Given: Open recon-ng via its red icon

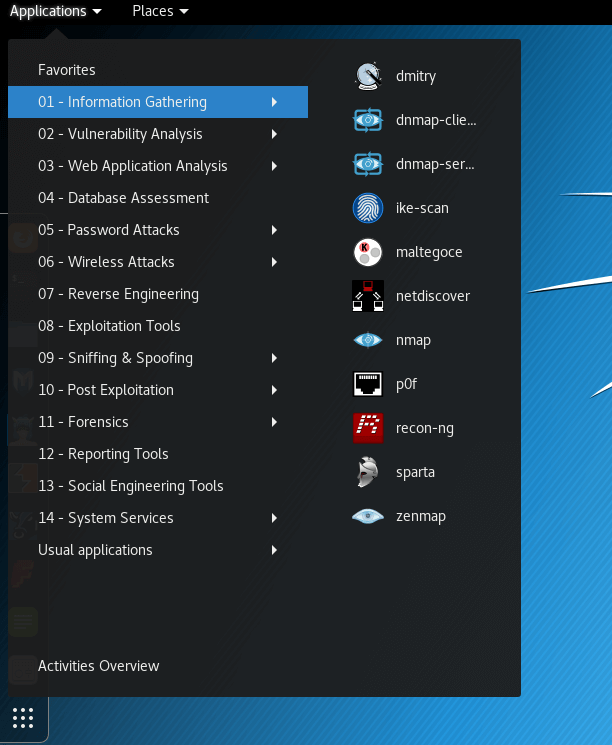Looking at the screenshot, I should click(368, 428).
